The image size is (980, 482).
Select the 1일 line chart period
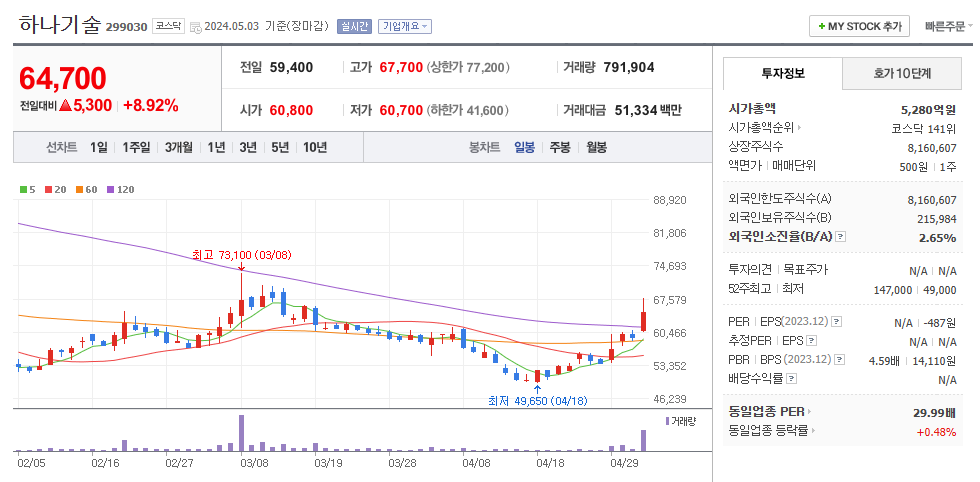99,148
